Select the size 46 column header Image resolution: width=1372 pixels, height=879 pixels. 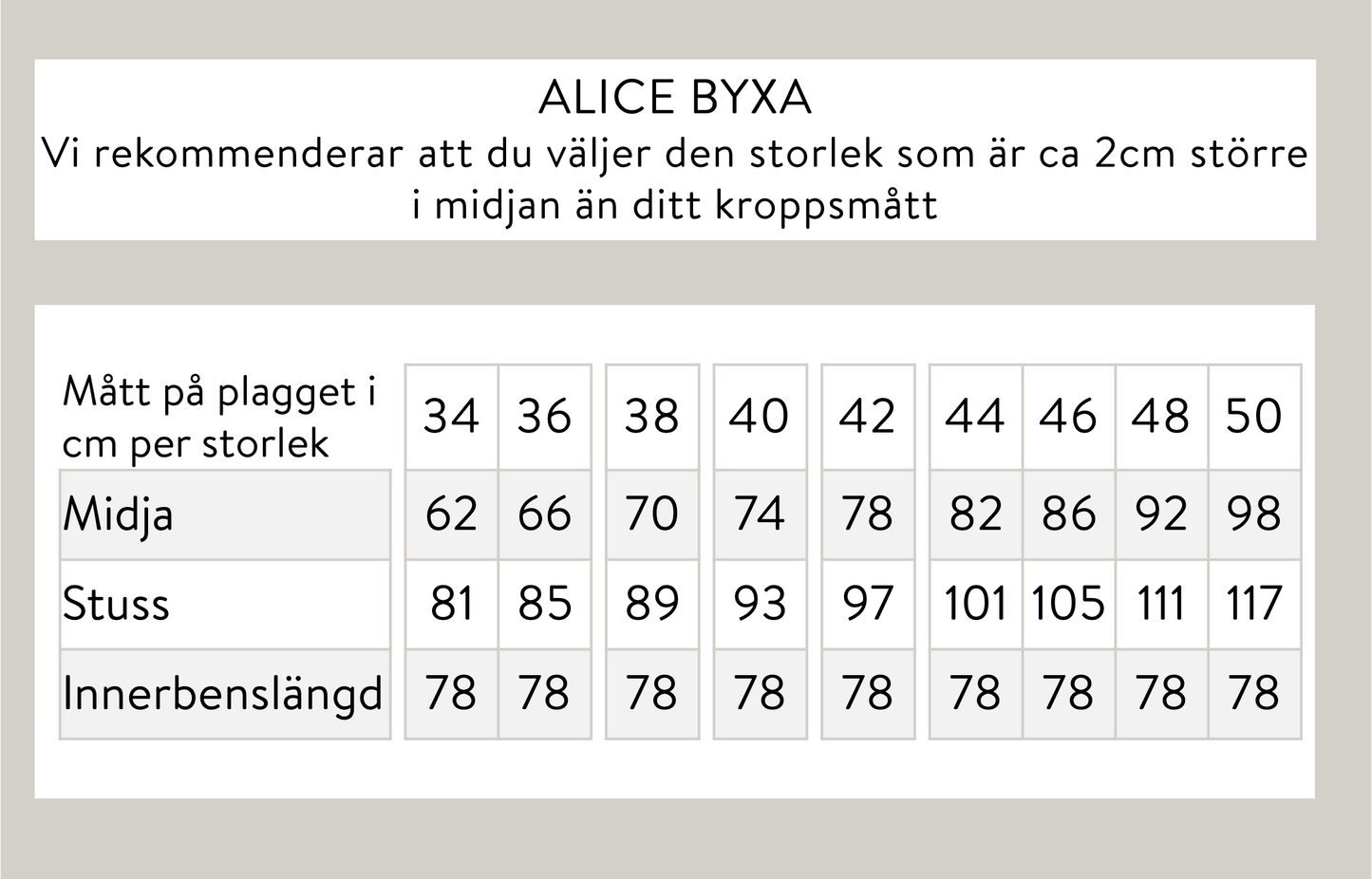click(1068, 416)
